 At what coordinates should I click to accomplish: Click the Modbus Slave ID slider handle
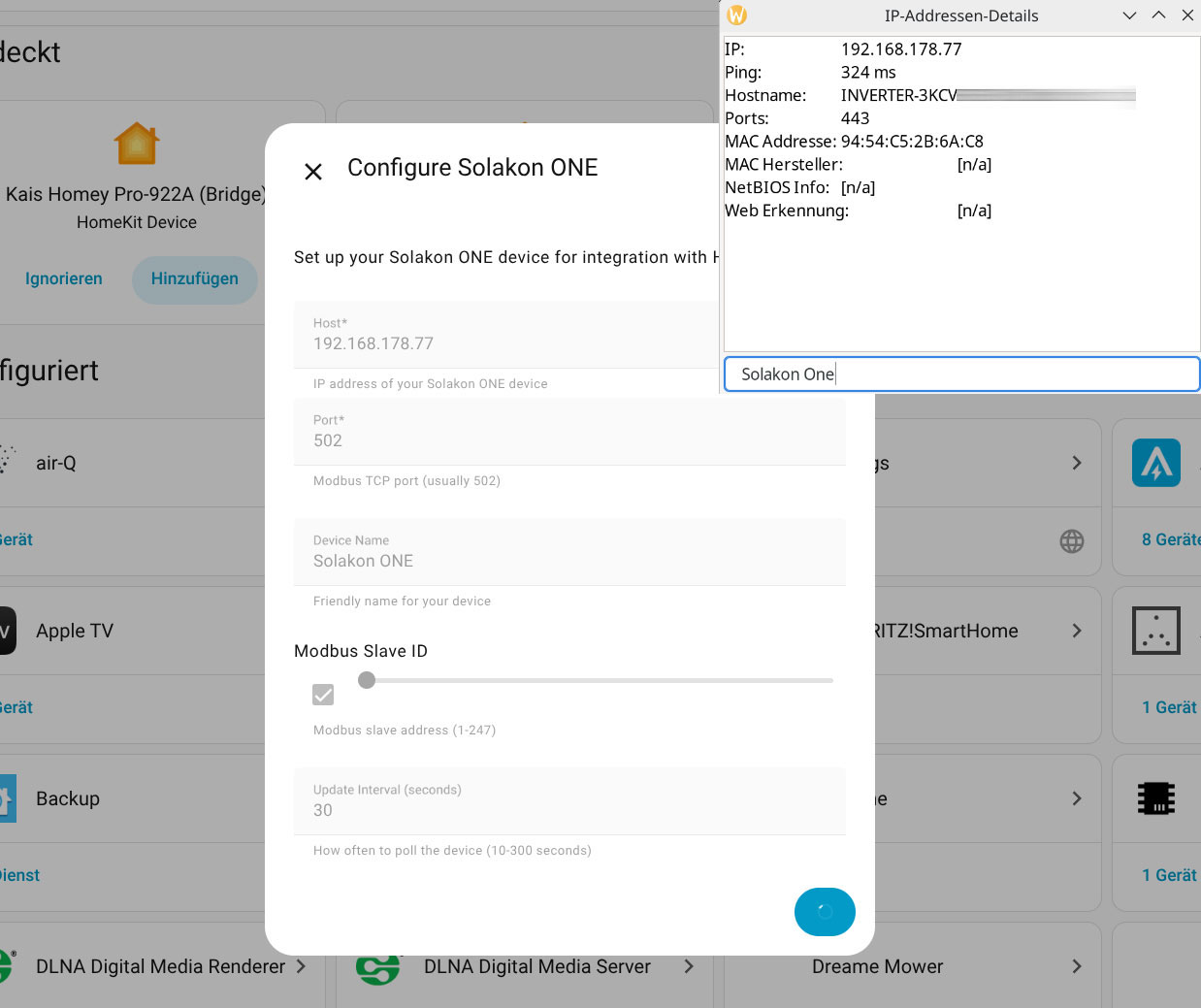[x=367, y=680]
